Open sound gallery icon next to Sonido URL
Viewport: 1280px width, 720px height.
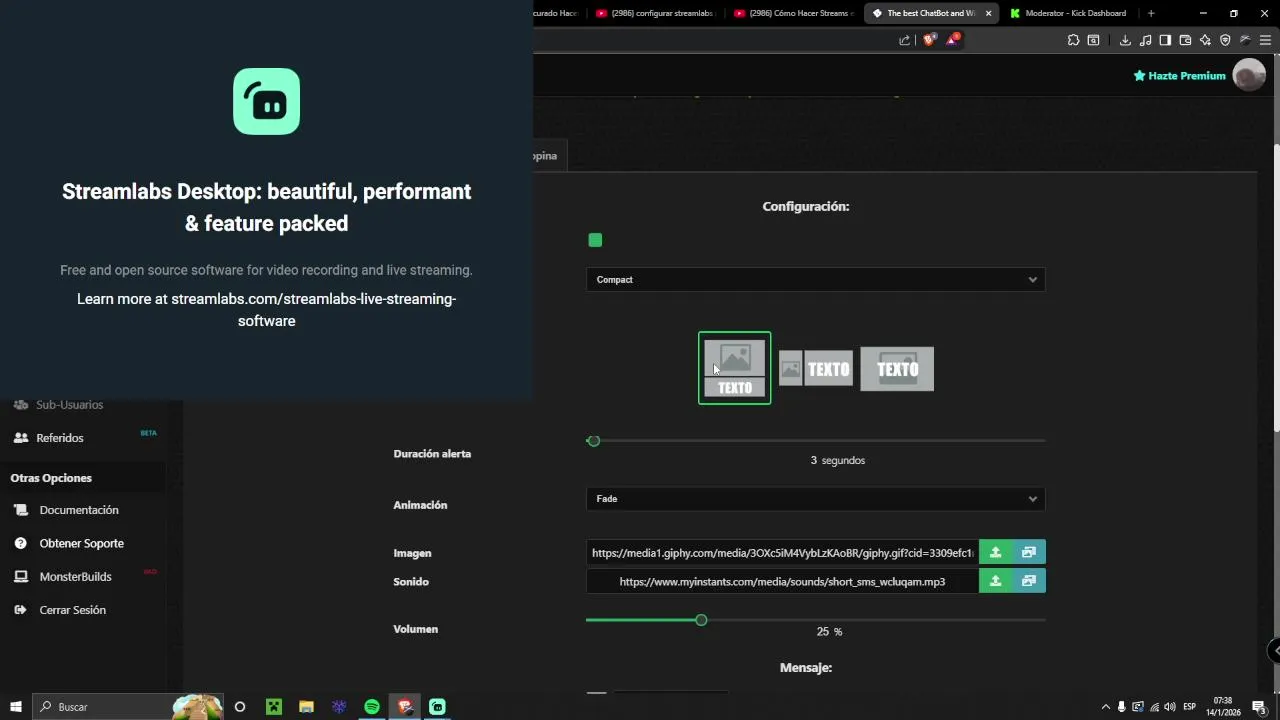click(1029, 581)
